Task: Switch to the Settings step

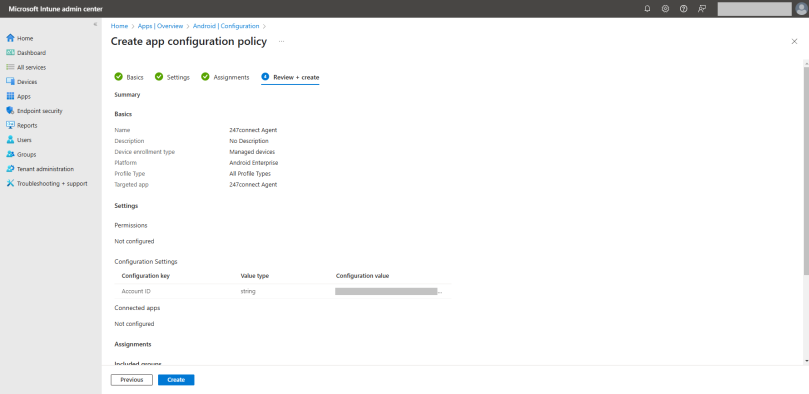Action: tap(172, 77)
